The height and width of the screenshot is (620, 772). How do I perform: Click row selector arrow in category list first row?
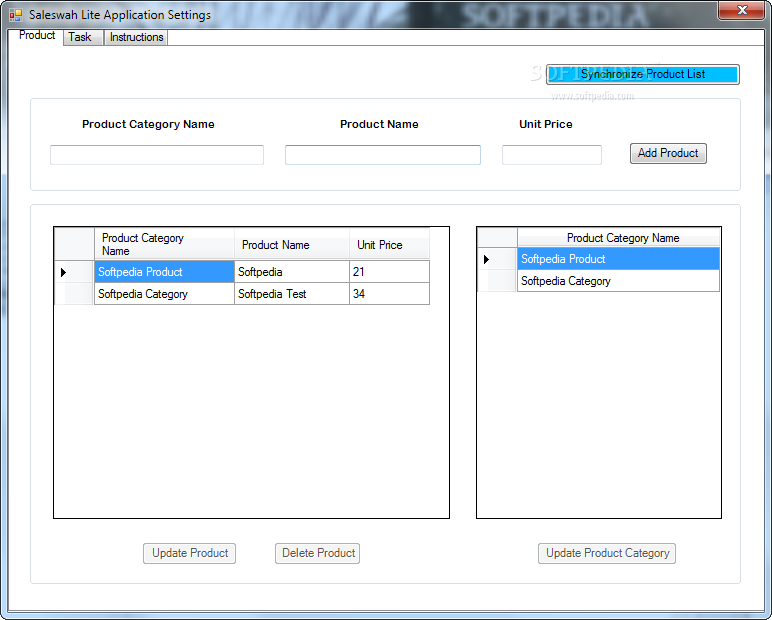[x=497, y=259]
